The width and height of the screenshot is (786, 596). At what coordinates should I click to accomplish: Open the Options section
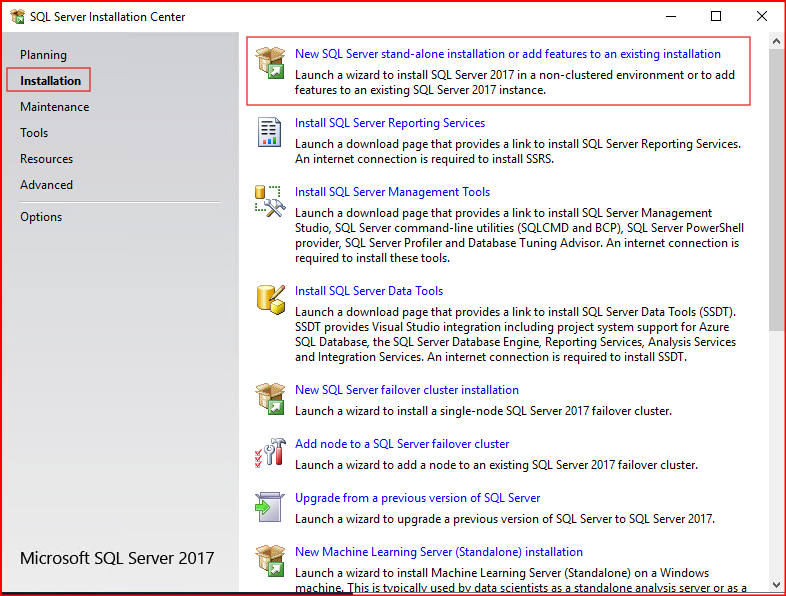41,217
